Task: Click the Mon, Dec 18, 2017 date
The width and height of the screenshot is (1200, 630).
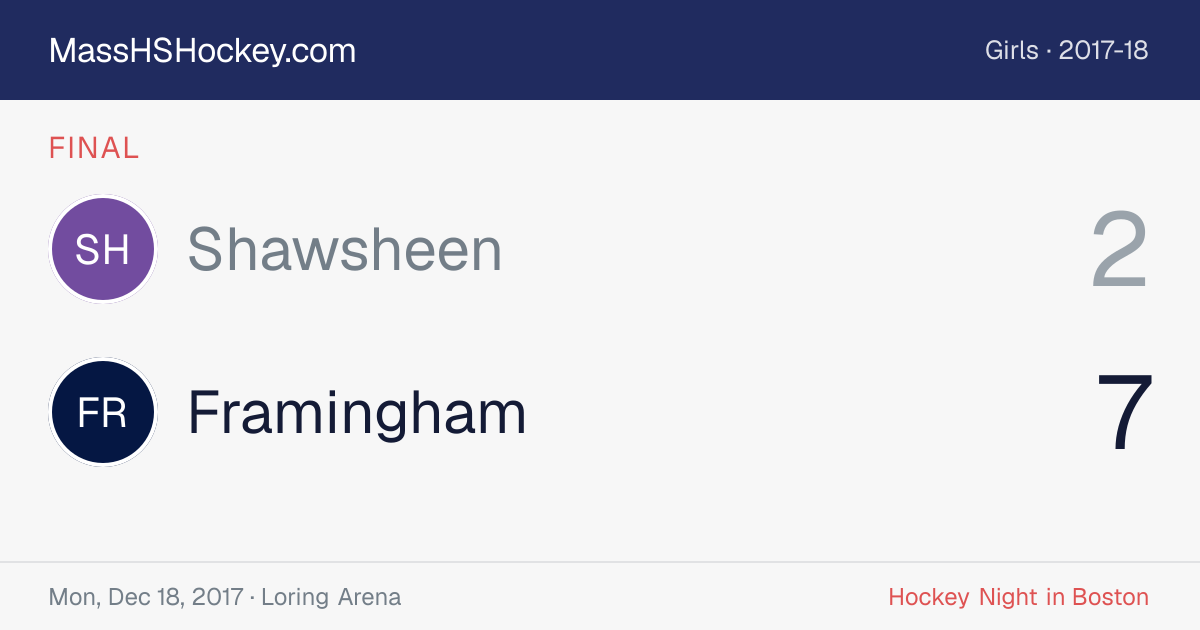Action: 146,598
